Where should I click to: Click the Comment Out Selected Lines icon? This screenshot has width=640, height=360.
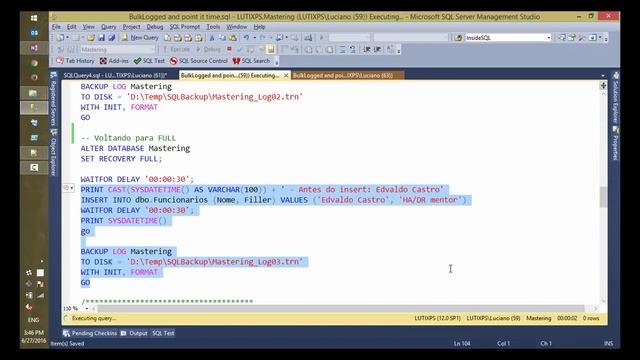point(342,49)
